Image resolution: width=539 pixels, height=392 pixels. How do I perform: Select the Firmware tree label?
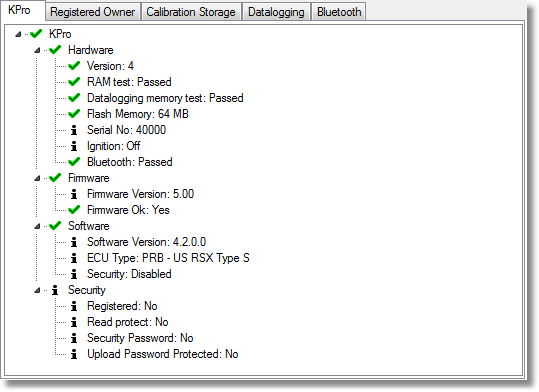click(89, 178)
